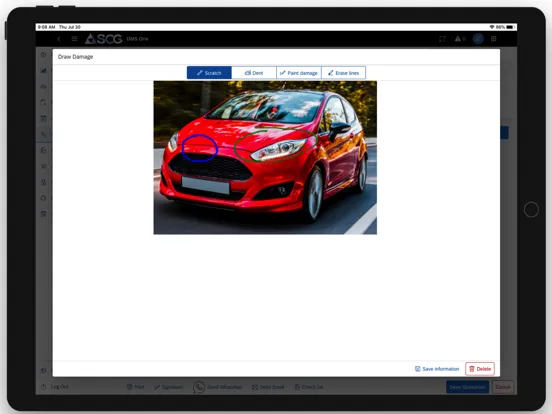This screenshot has width=552, height=414.
Task: Tap the red car photo canvas
Action: point(265,158)
